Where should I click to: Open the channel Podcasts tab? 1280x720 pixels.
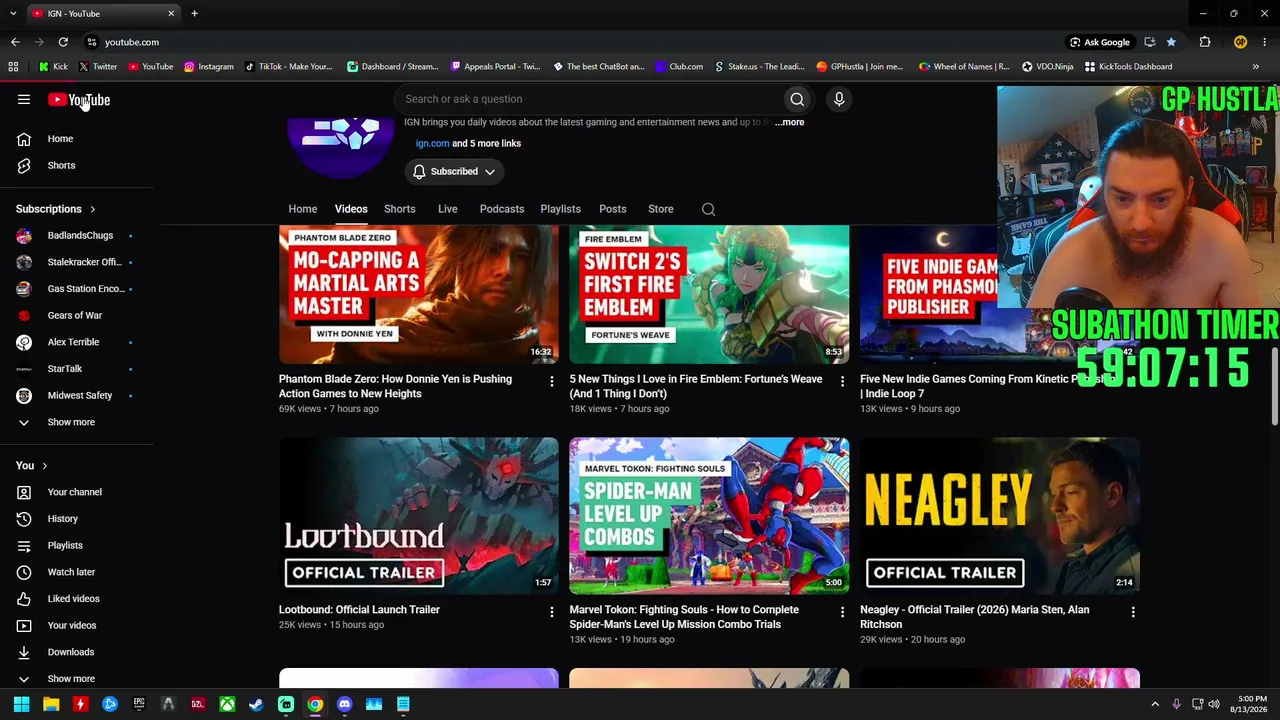point(502,209)
